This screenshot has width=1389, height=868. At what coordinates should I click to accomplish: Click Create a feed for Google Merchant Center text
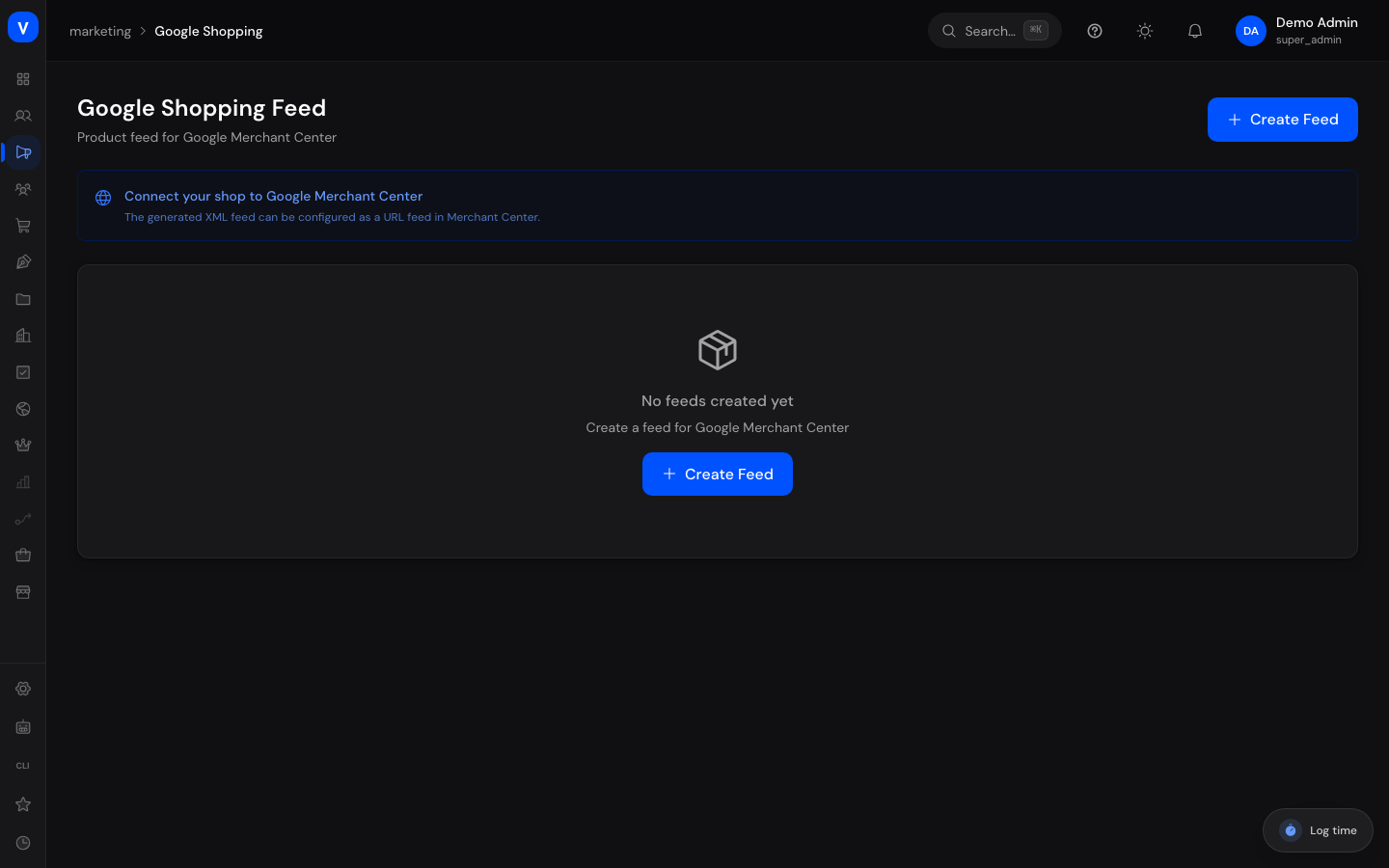[x=718, y=428]
